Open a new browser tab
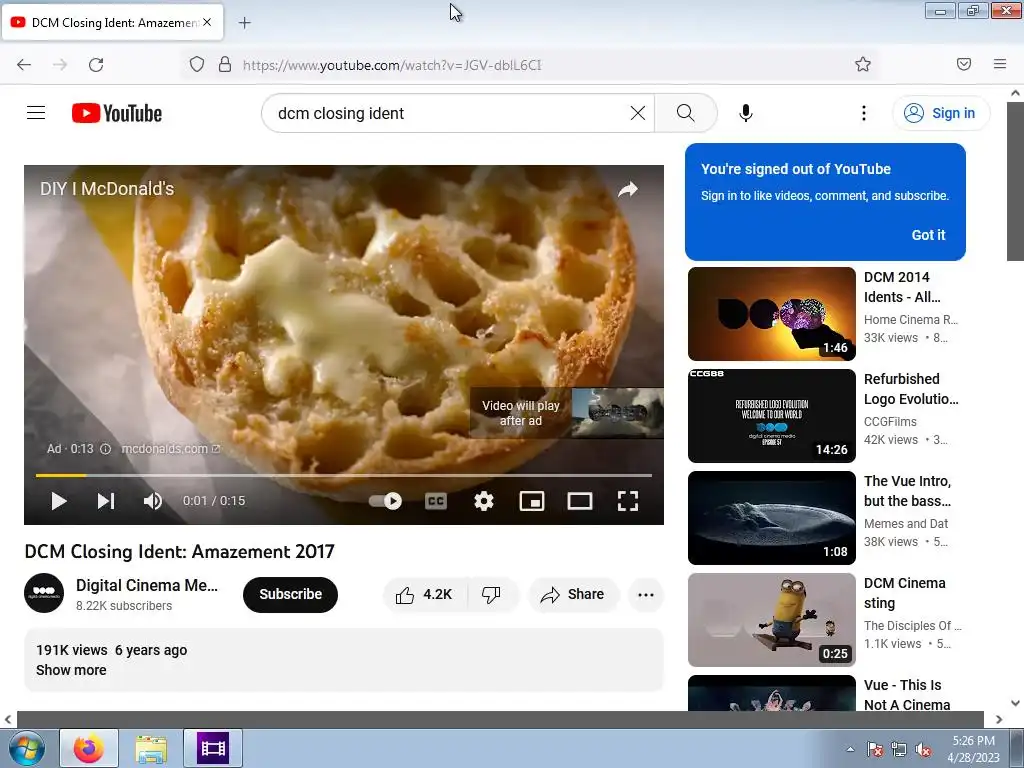The image size is (1024, 768). 244,23
